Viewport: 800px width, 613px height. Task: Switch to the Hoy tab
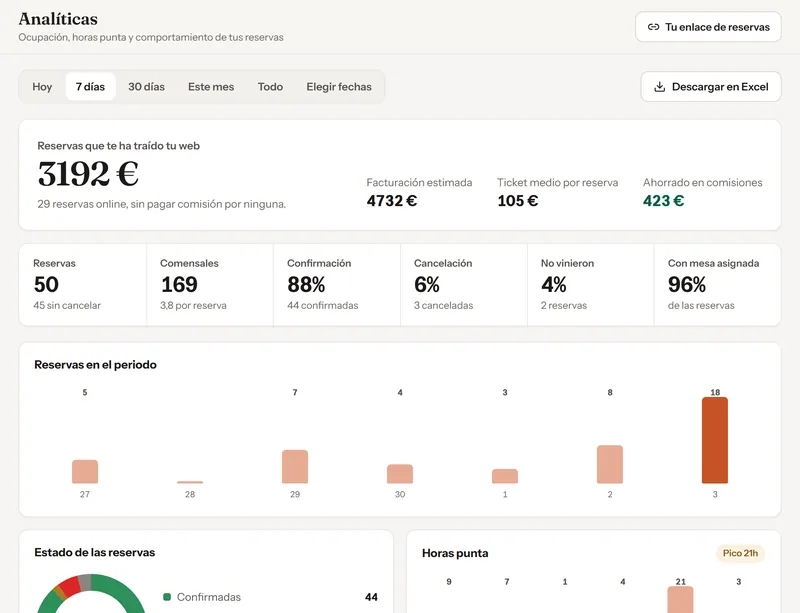(42, 87)
